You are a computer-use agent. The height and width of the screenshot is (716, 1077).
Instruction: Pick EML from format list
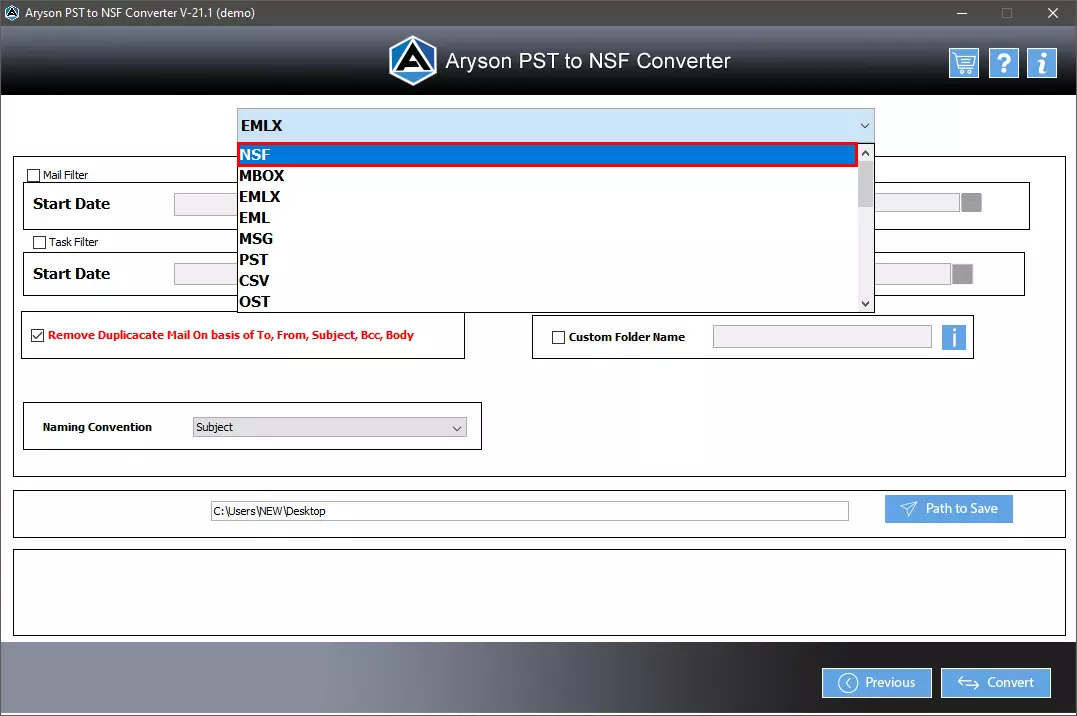click(547, 218)
